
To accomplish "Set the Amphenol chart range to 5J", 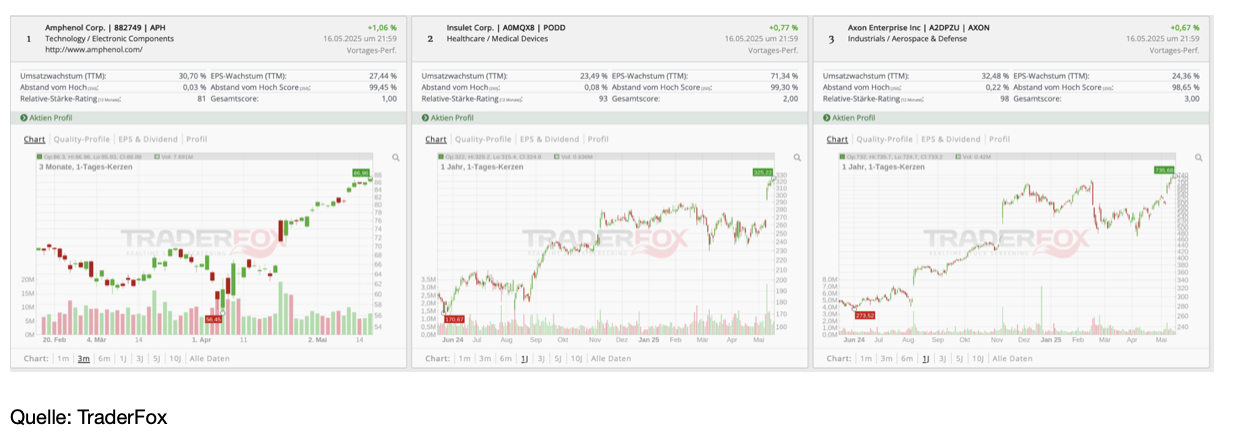I will [157, 358].
